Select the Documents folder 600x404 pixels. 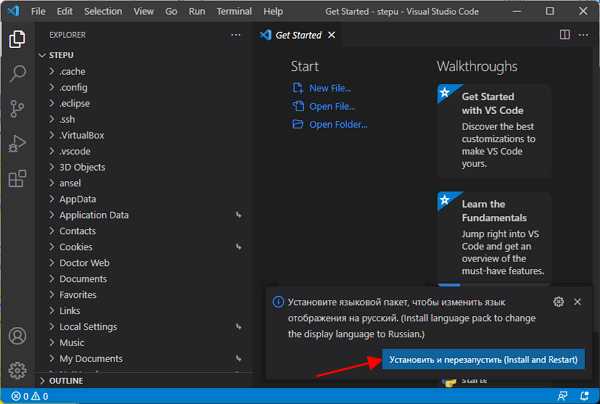point(83,279)
